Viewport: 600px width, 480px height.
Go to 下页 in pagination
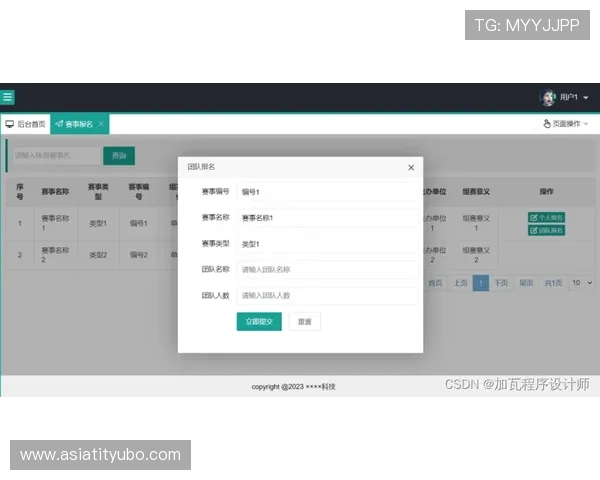pyautogui.click(x=501, y=283)
